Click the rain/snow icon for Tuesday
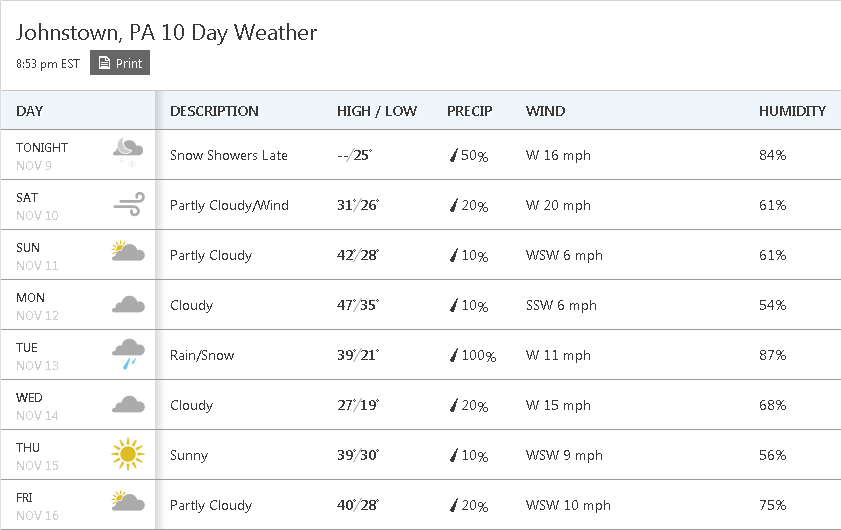The height and width of the screenshot is (530, 841). 128,354
